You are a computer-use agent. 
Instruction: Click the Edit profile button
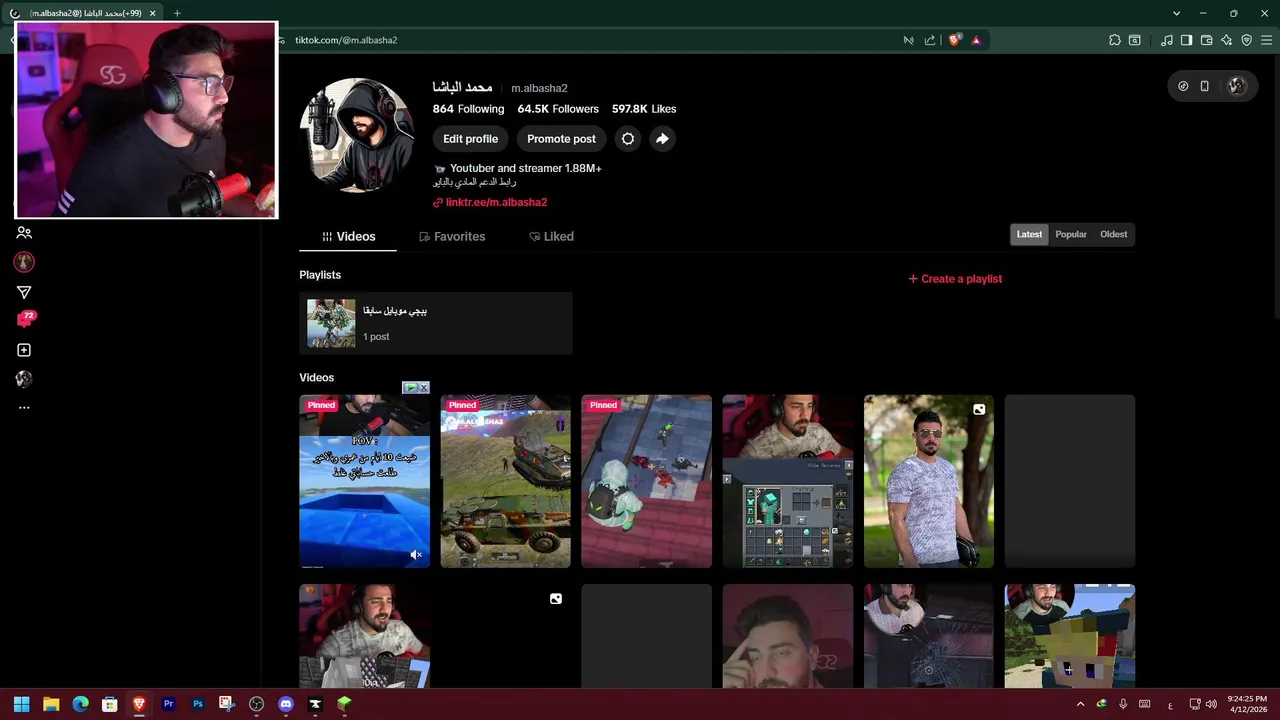[470, 139]
